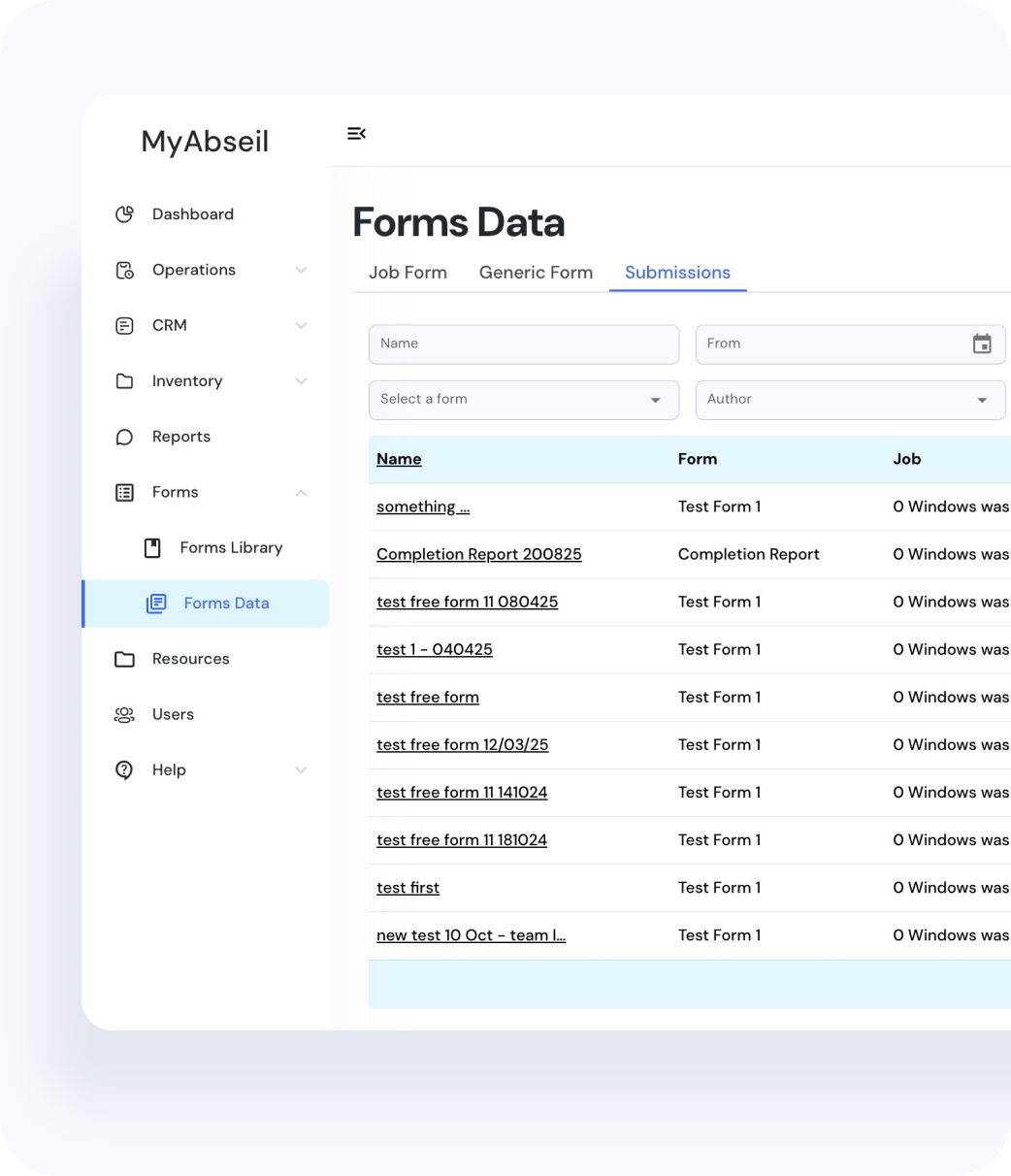Click the Users group icon
This screenshot has width=1011, height=1176.
click(x=124, y=715)
